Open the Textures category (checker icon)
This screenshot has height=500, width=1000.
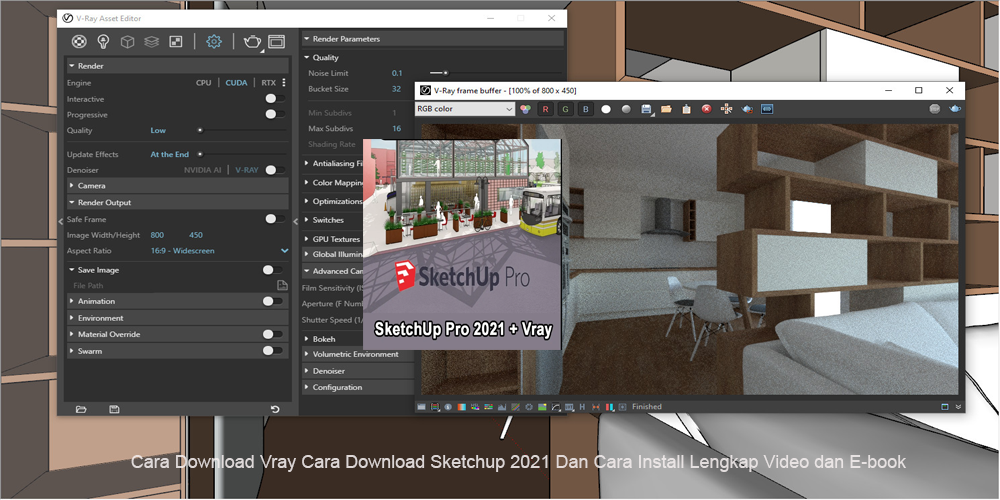(175, 41)
